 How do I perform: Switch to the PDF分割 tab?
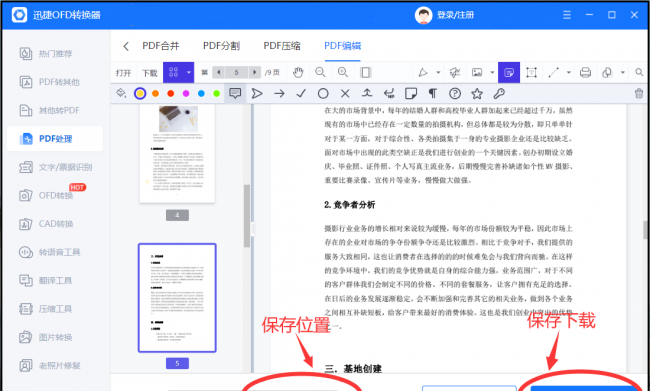click(x=221, y=46)
